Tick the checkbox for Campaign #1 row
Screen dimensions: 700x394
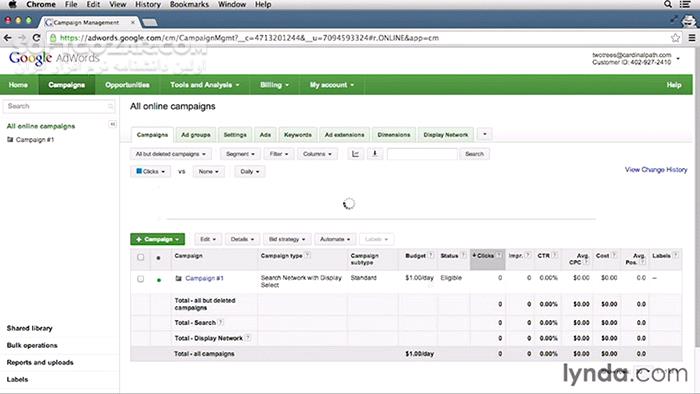click(x=141, y=279)
